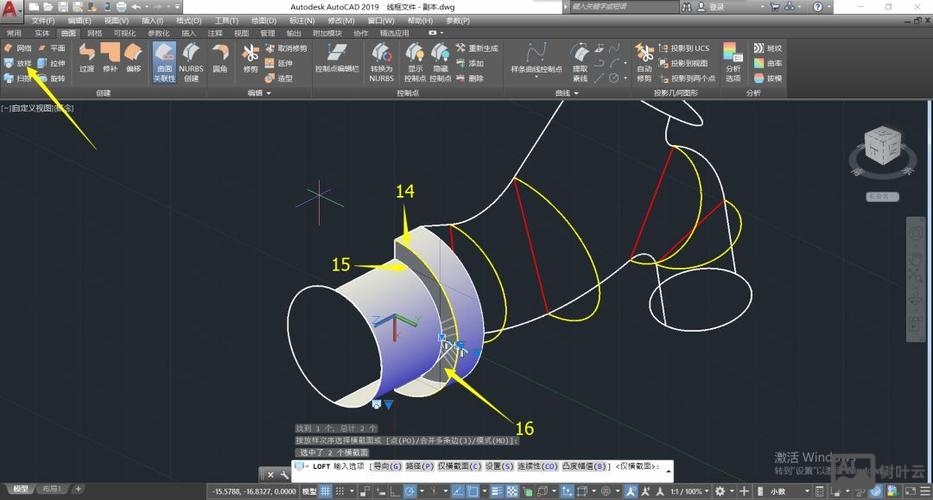The width and height of the screenshot is (933, 500).
Task: Click 仅横截面(C) command option
Action: point(459,467)
